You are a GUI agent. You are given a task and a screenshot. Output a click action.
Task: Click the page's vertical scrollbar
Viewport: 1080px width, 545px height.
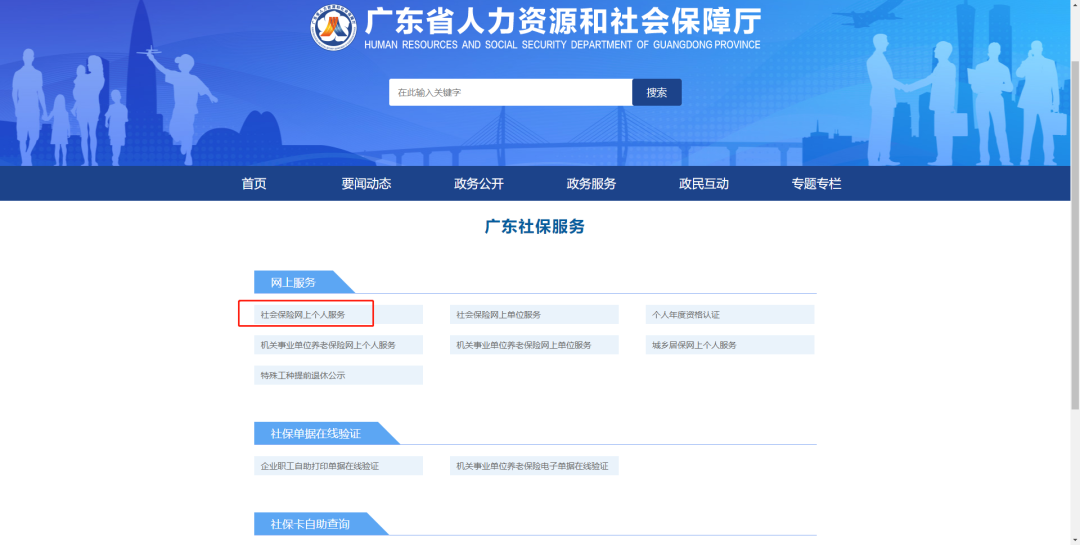pos(1075,230)
